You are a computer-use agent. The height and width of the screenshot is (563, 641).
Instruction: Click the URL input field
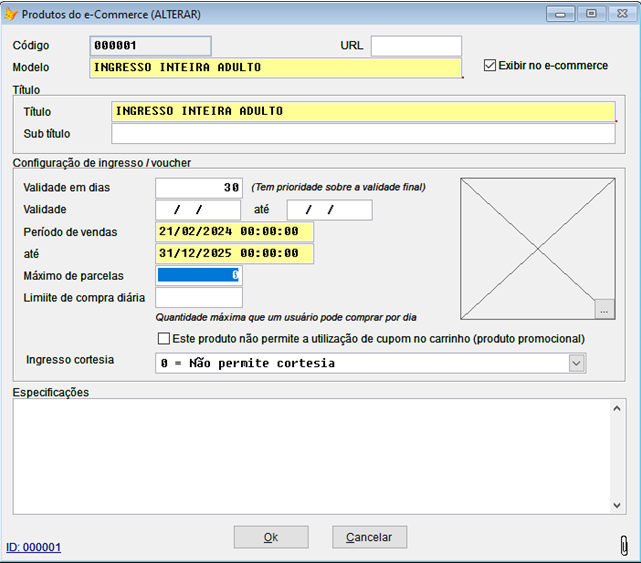point(416,46)
